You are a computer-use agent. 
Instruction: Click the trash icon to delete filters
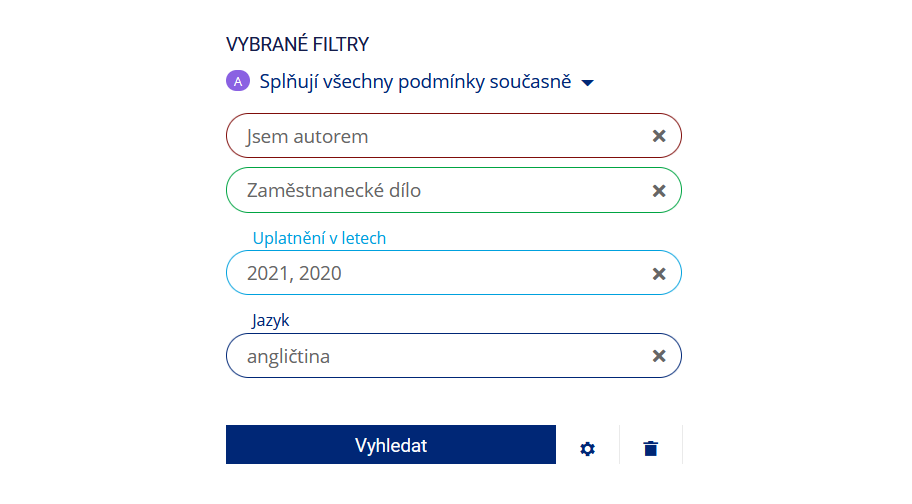pos(651,449)
